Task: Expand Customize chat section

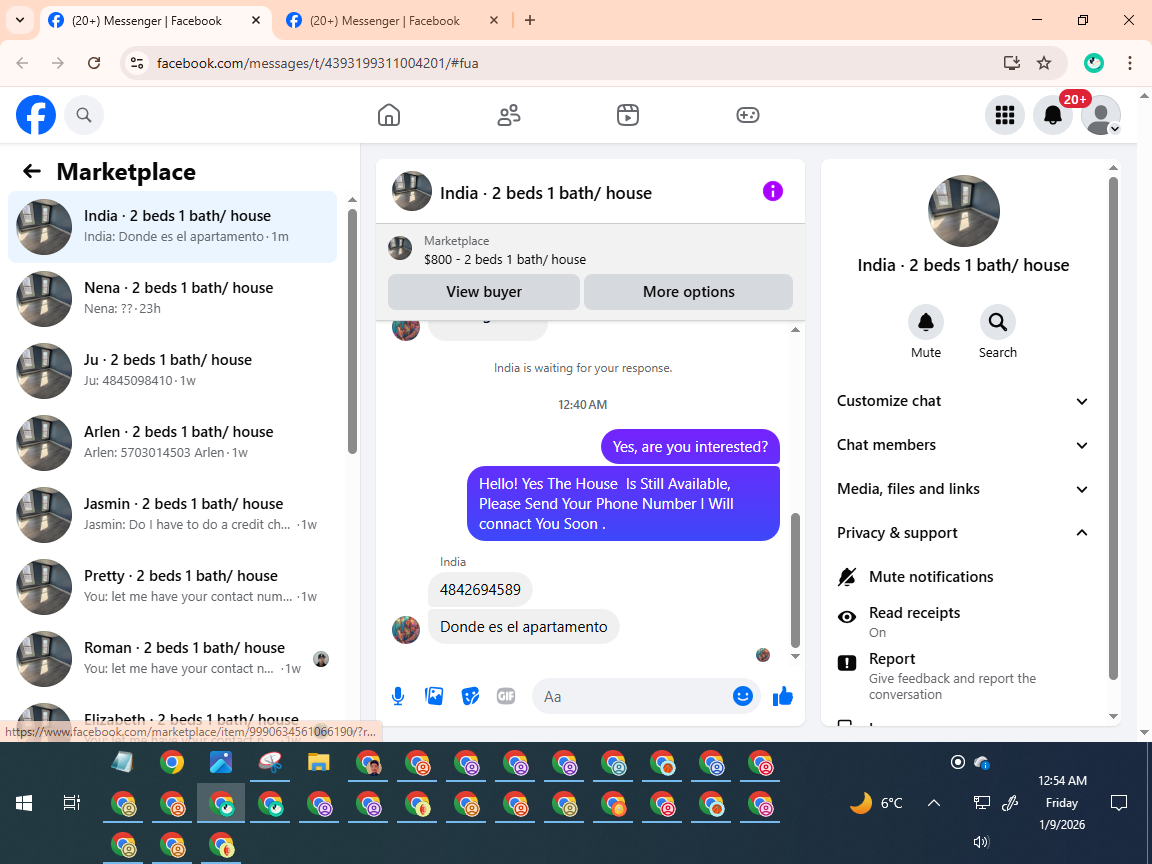Action: click(962, 401)
